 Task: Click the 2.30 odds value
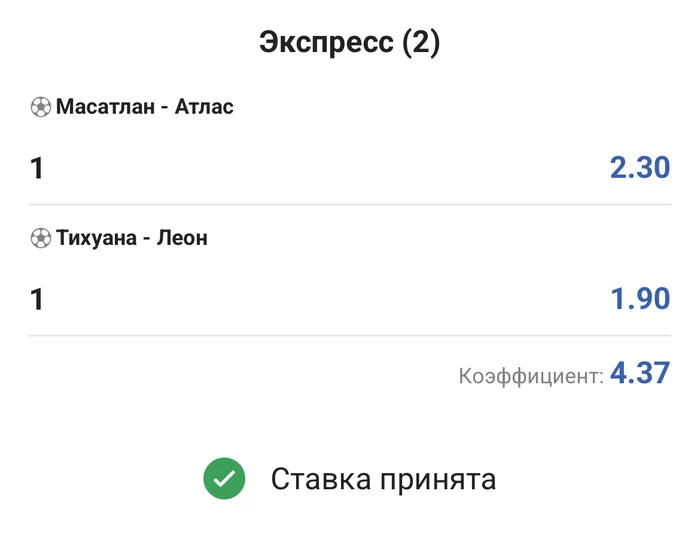[x=639, y=168]
